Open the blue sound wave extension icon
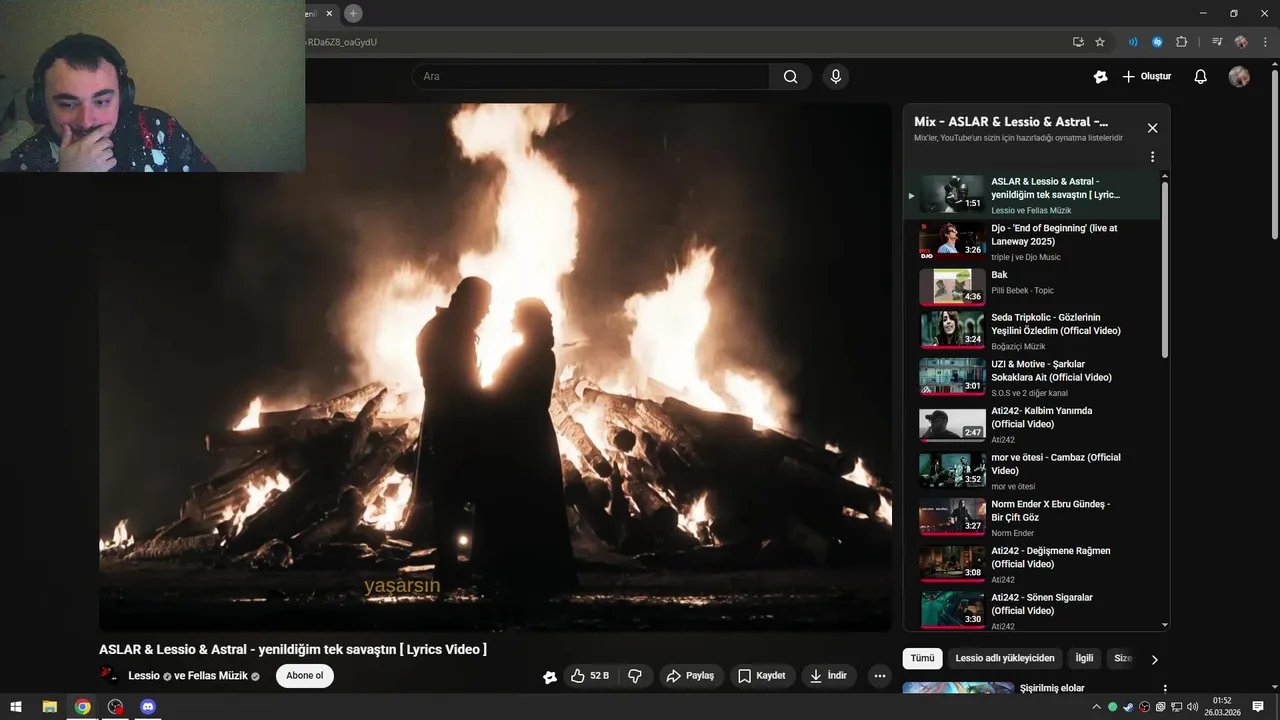 click(x=1133, y=42)
